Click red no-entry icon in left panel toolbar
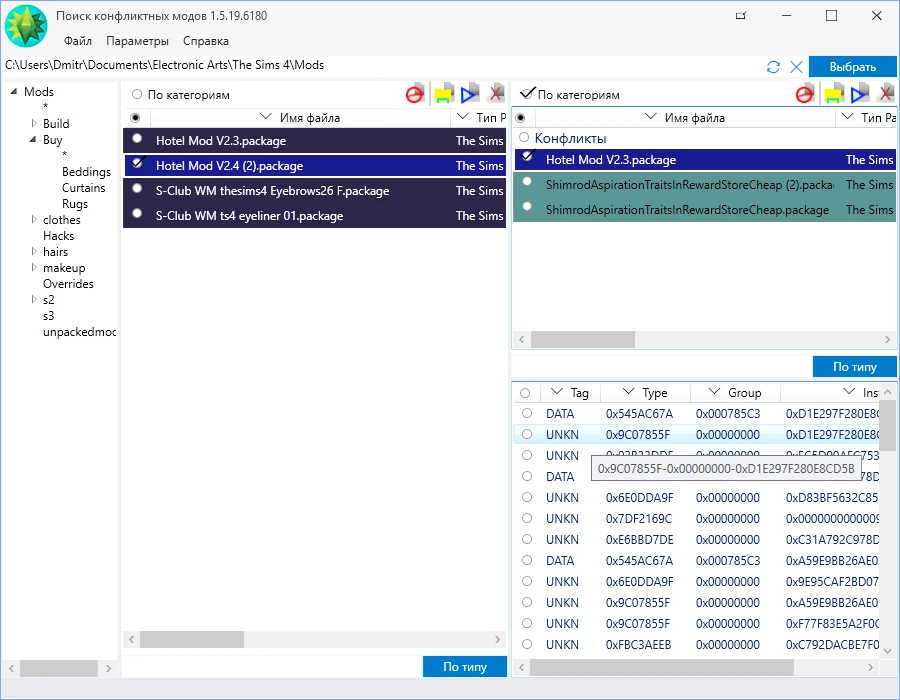Screen dimensions: 900x700 tap(415, 94)
